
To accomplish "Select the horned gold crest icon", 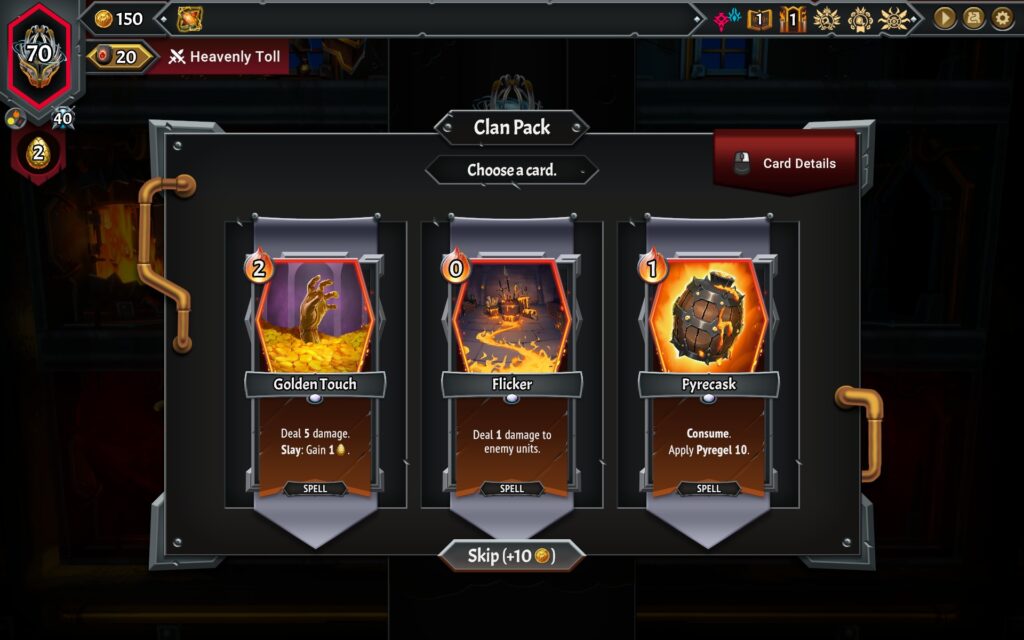I will [x=893, y=20].
